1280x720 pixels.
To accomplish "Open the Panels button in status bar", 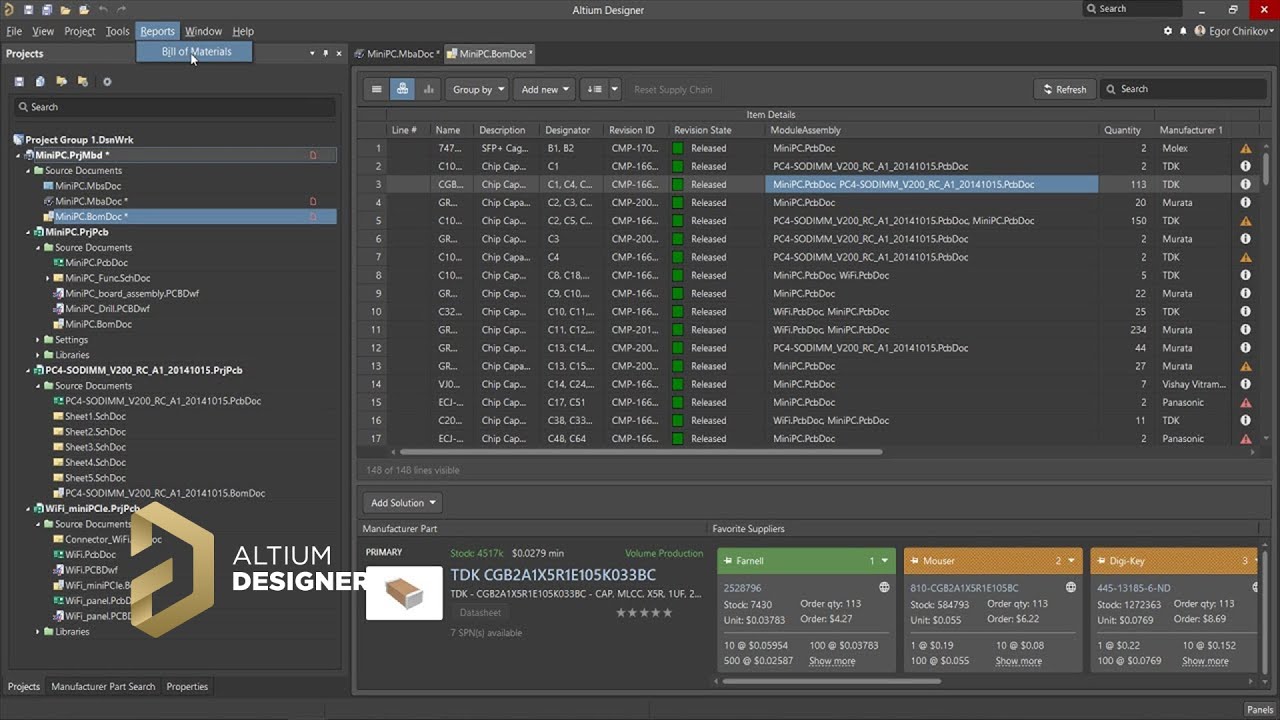I will pos(1260,710).
